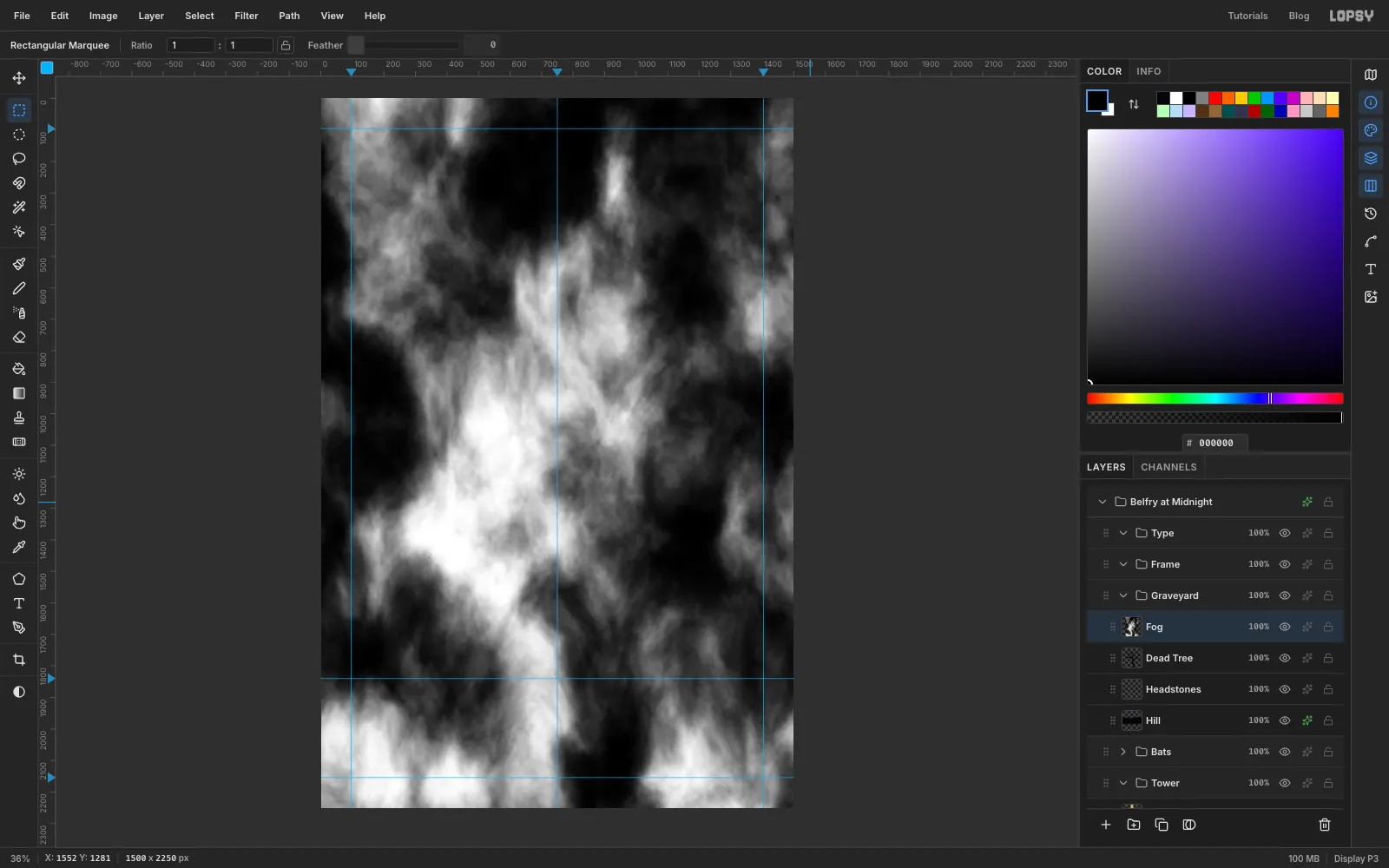Image resolution: width=1389 pixels, height=868 pixels.
Task: Collapse the Belfry at Midnight group
Action: tap(1103, 502)
